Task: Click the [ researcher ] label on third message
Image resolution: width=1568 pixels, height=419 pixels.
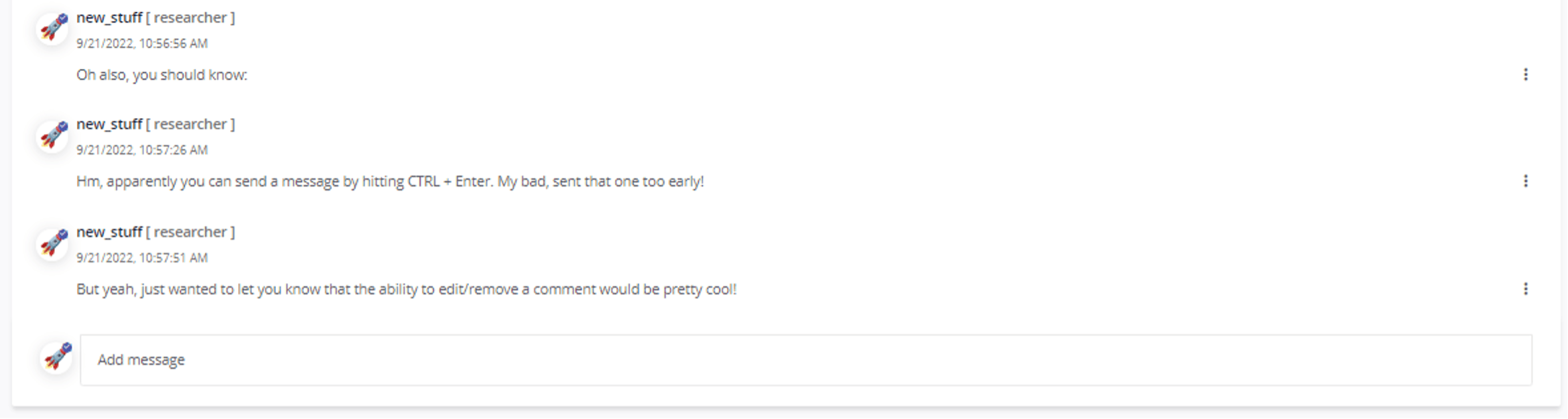Action: [190, 232]
